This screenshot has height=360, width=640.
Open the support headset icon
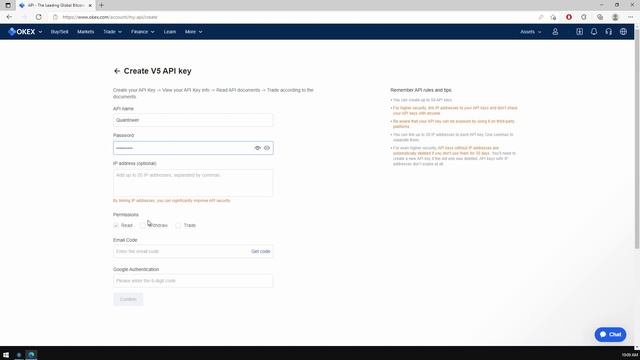point(609,31)
